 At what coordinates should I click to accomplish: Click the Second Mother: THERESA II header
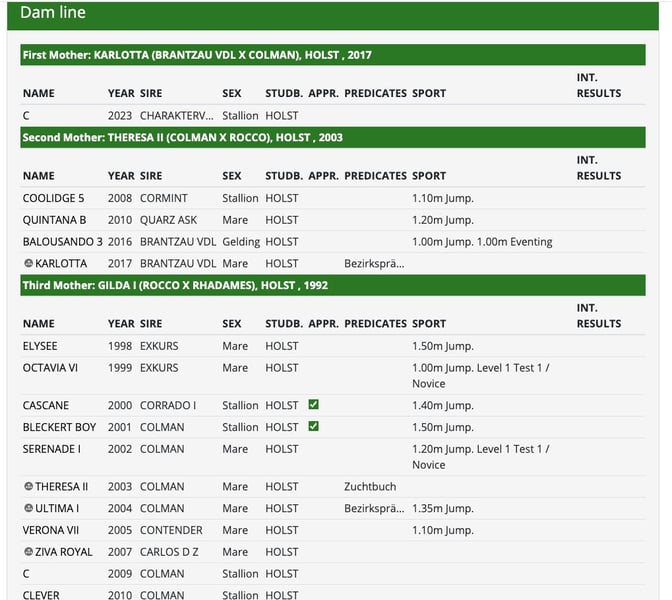pyautogui.click(x=182, y=137)
